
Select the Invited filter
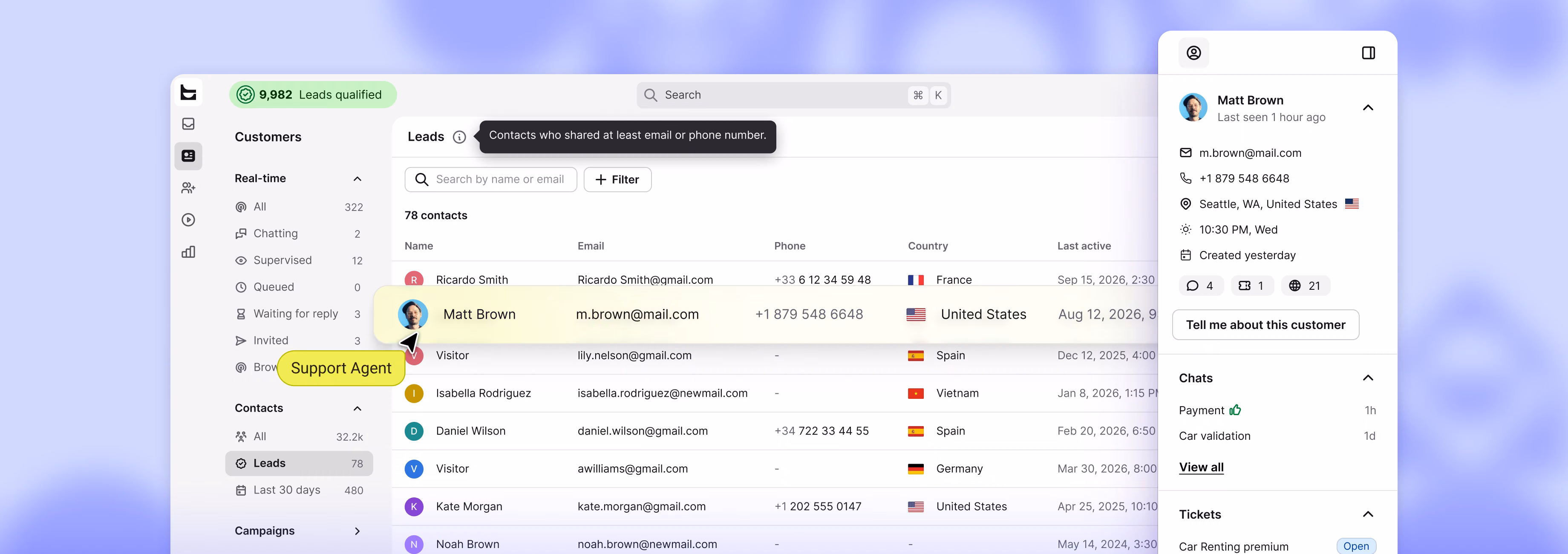coord(299,341)
